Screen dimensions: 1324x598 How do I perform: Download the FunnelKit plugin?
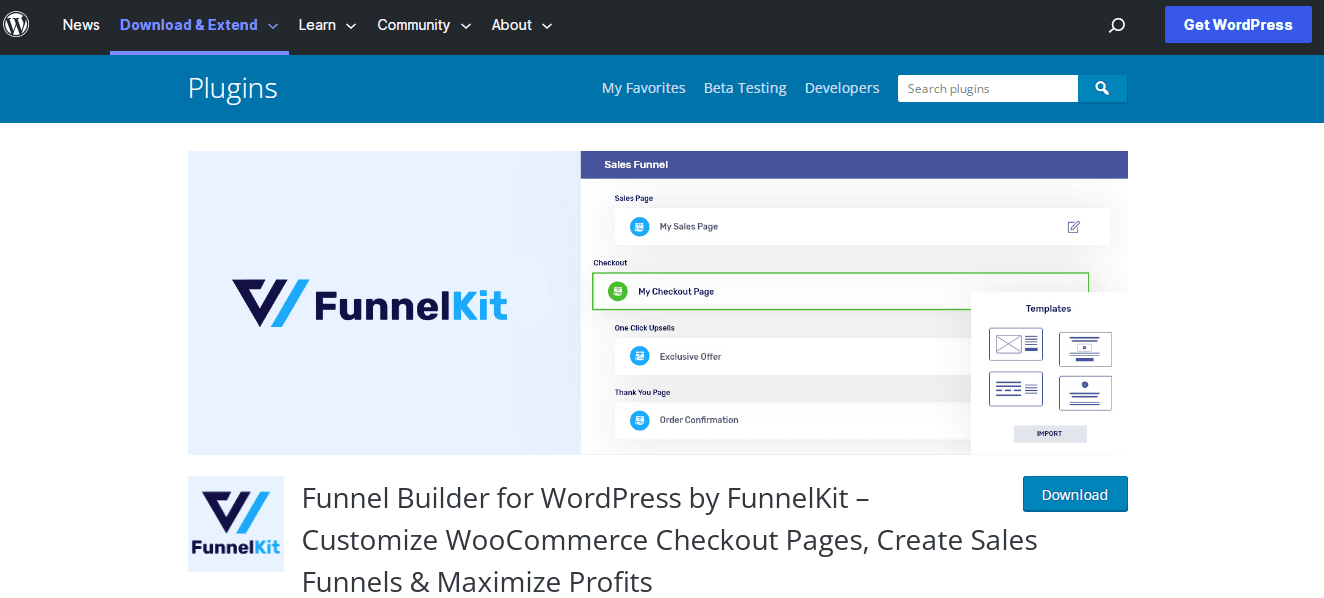tap(1075, 494)
